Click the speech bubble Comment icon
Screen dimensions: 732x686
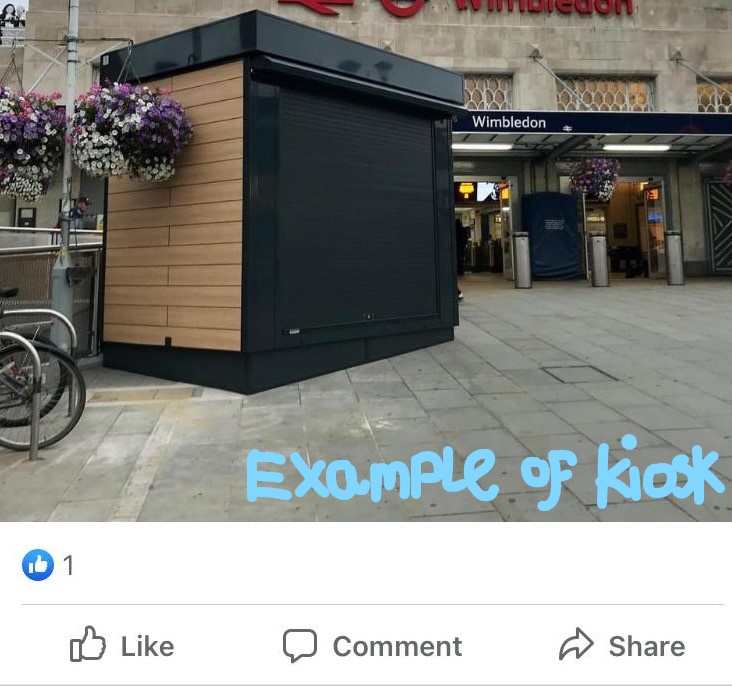(300, 646)
